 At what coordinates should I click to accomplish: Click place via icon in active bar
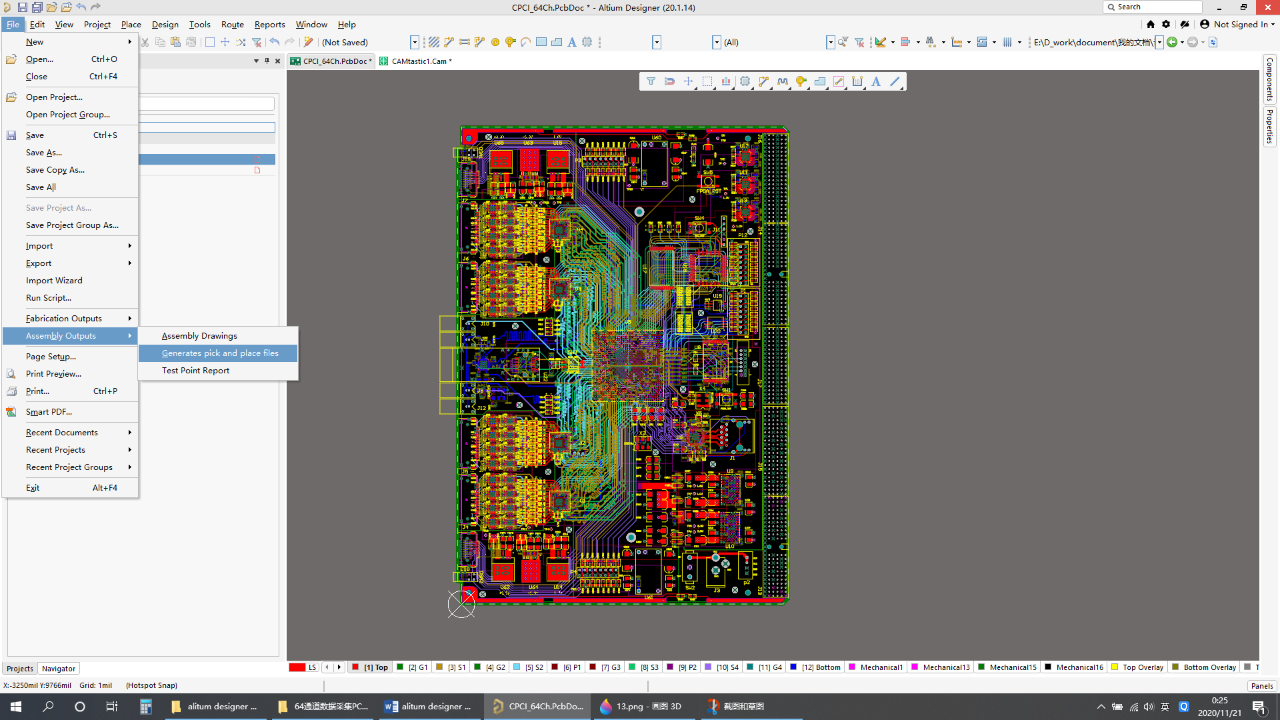coord(801,82)
